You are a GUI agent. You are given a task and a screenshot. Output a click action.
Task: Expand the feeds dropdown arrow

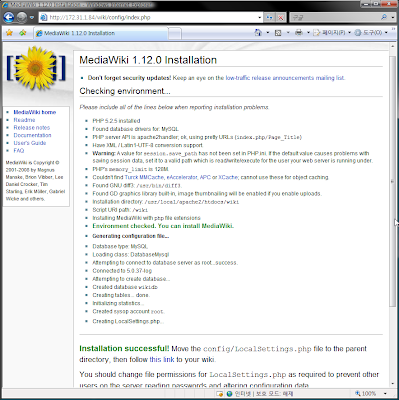click(x=288, y=33)
